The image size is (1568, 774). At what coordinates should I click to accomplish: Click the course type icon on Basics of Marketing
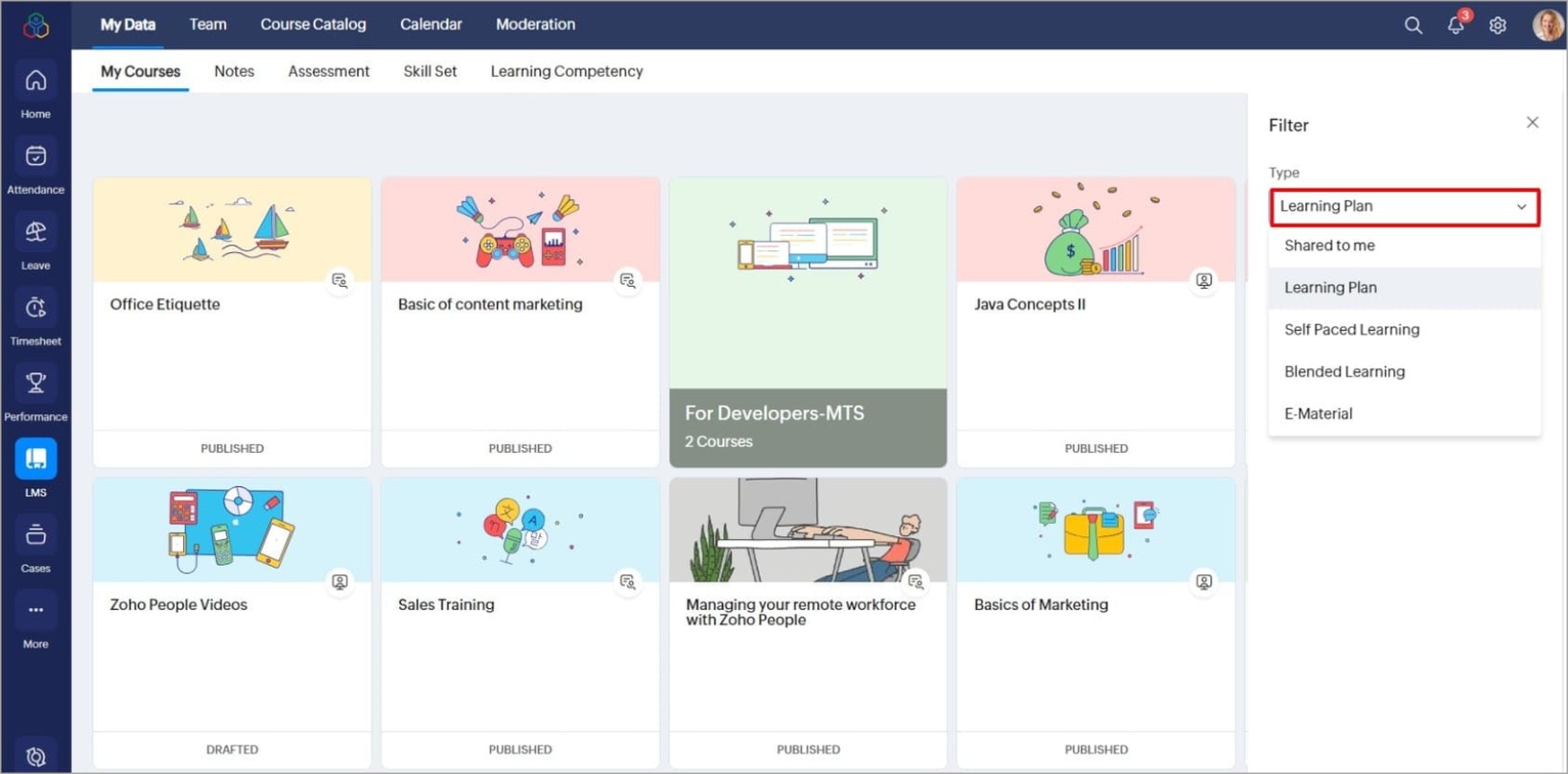[1204, 582]
